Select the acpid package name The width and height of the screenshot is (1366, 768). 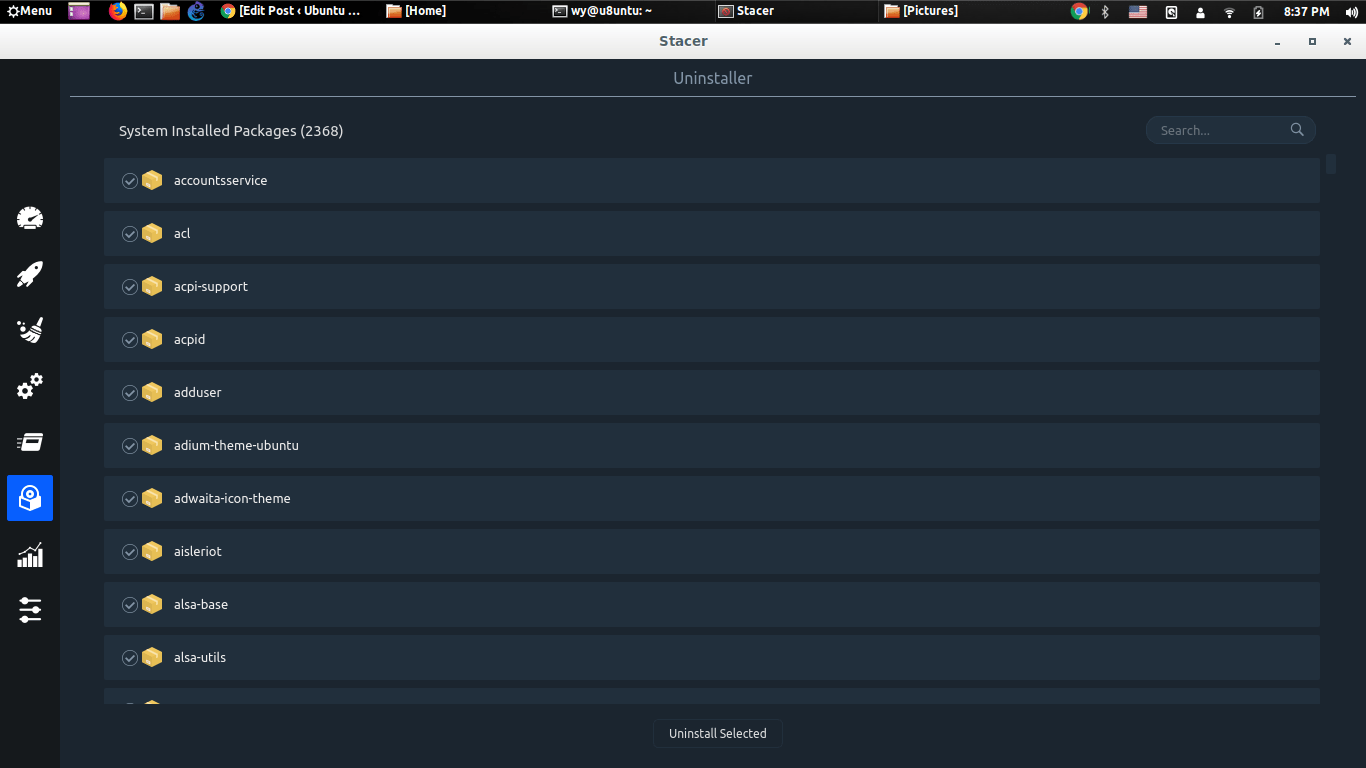189,339
